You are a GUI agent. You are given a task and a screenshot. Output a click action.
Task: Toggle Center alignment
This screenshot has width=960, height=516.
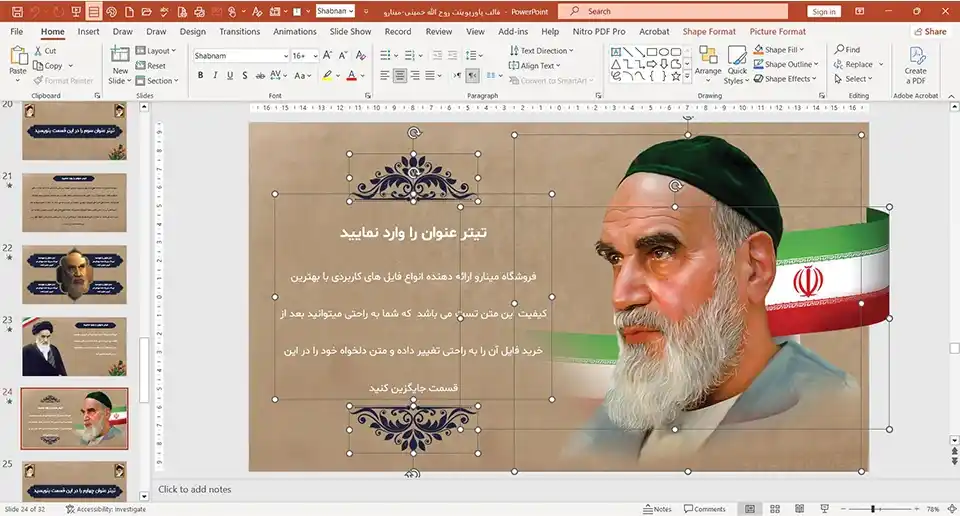400,75
